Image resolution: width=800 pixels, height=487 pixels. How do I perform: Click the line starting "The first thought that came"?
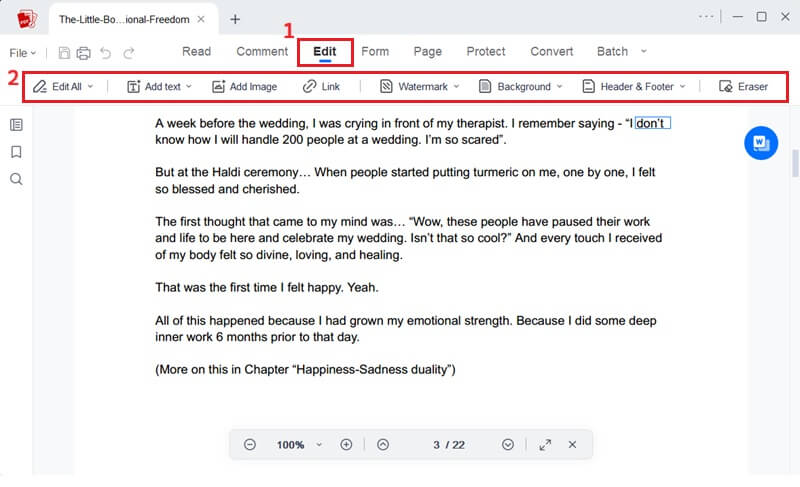403,222
